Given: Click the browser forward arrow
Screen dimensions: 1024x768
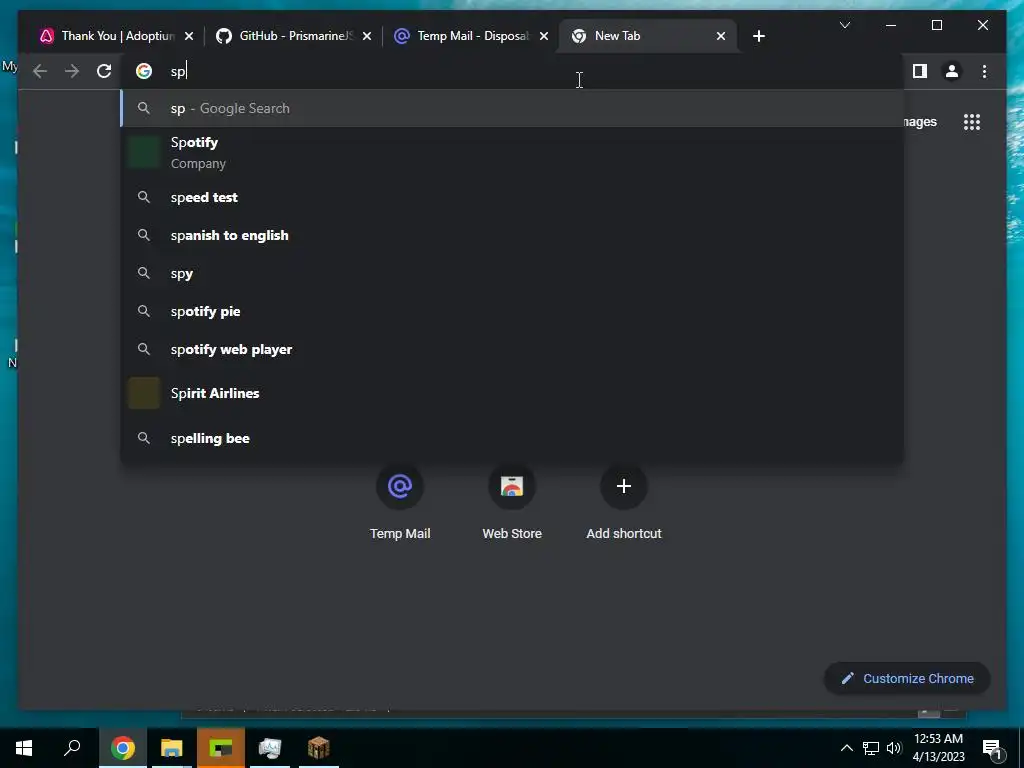Looking at the screenshot, I should pyautogui.click(x=72, y=71).
